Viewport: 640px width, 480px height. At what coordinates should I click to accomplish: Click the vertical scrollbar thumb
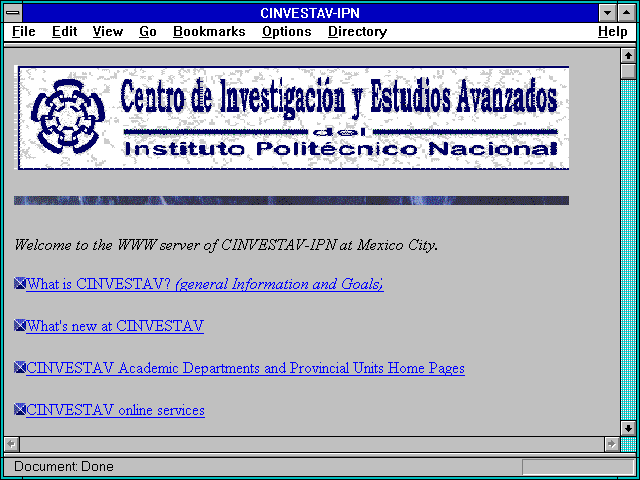[628, 72]
